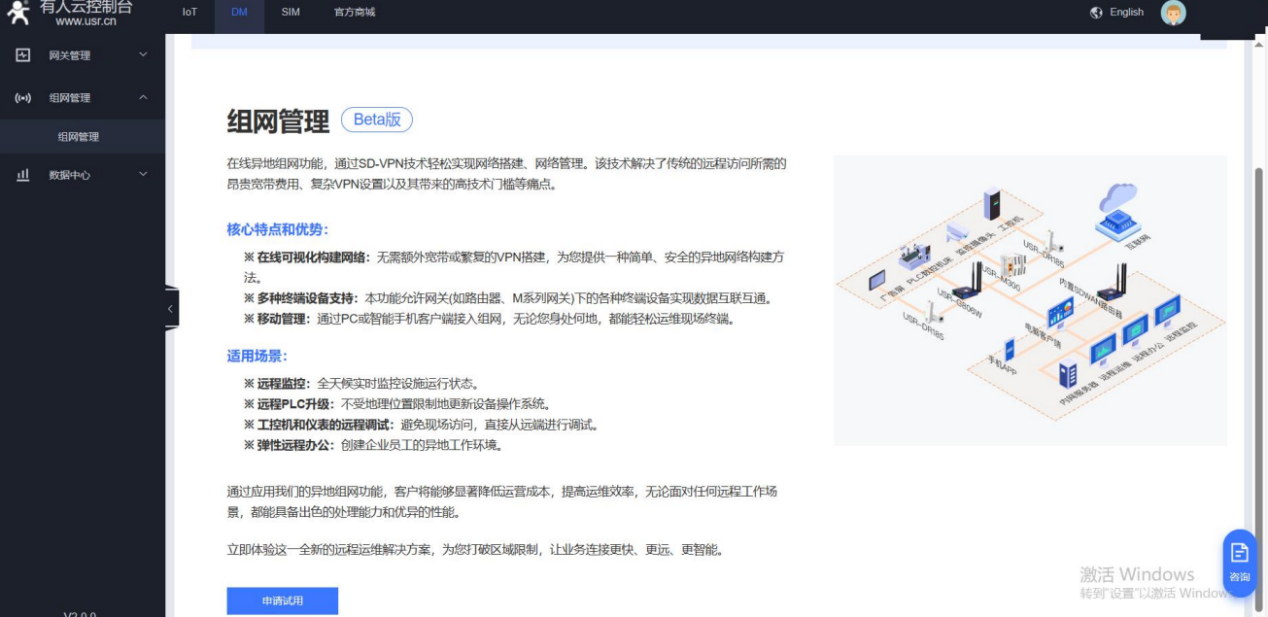Click the 申请试用 button
Viewport: 1268px width, 617px height.
(x=282, y=601)
